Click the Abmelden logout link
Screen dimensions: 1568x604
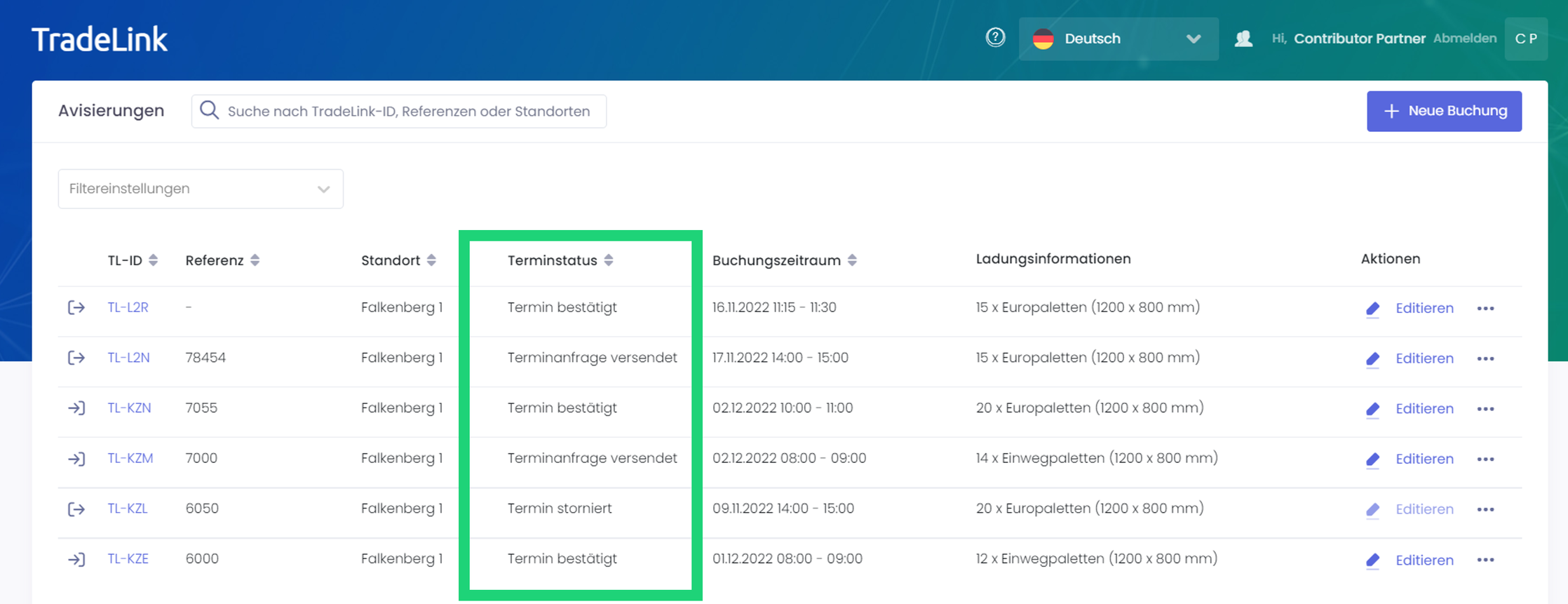coord(1464,39)
